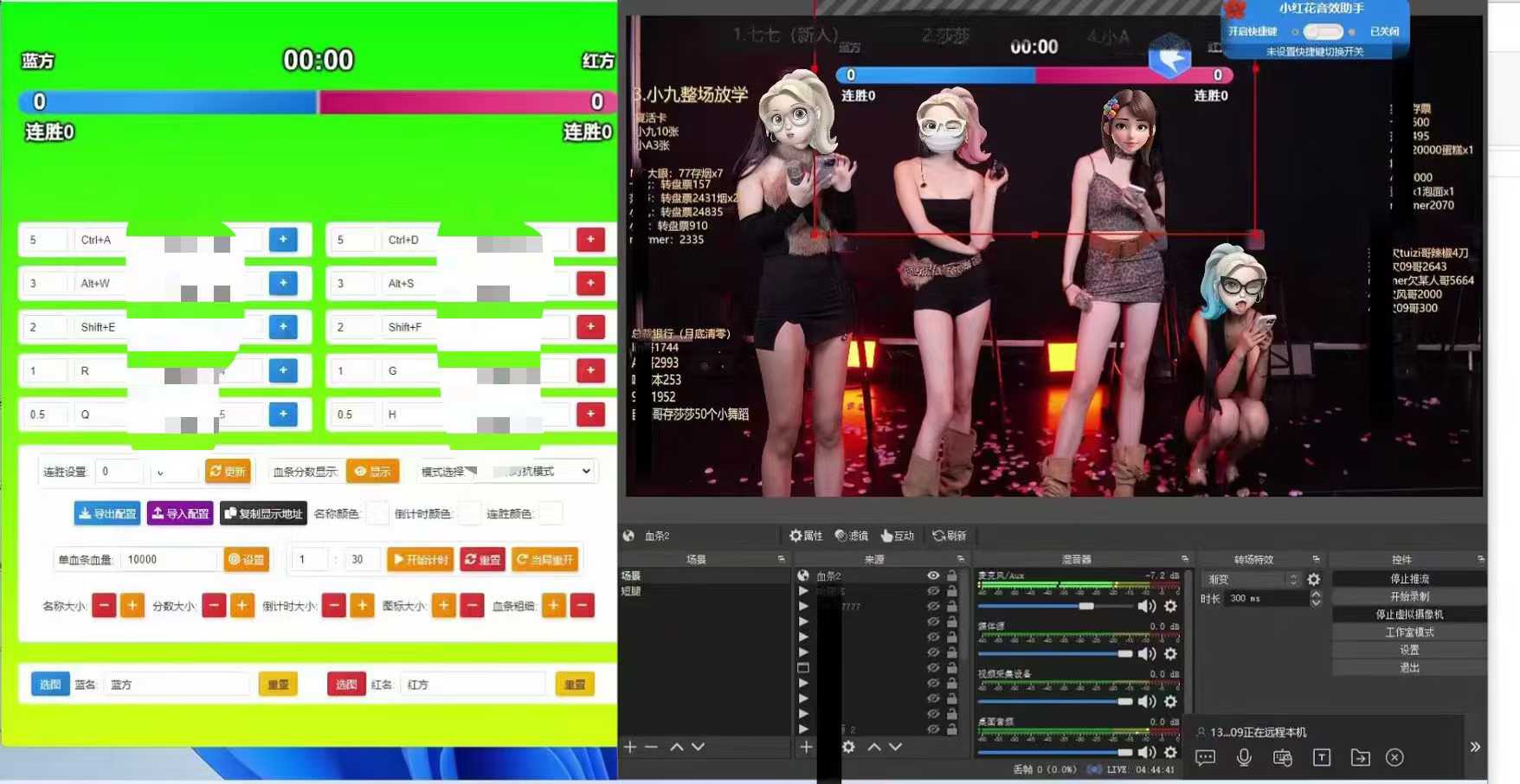Select the 短腿 scene in scenes list
The width and height of the screenshot is (1520, 784).
(x=632, y=591)
